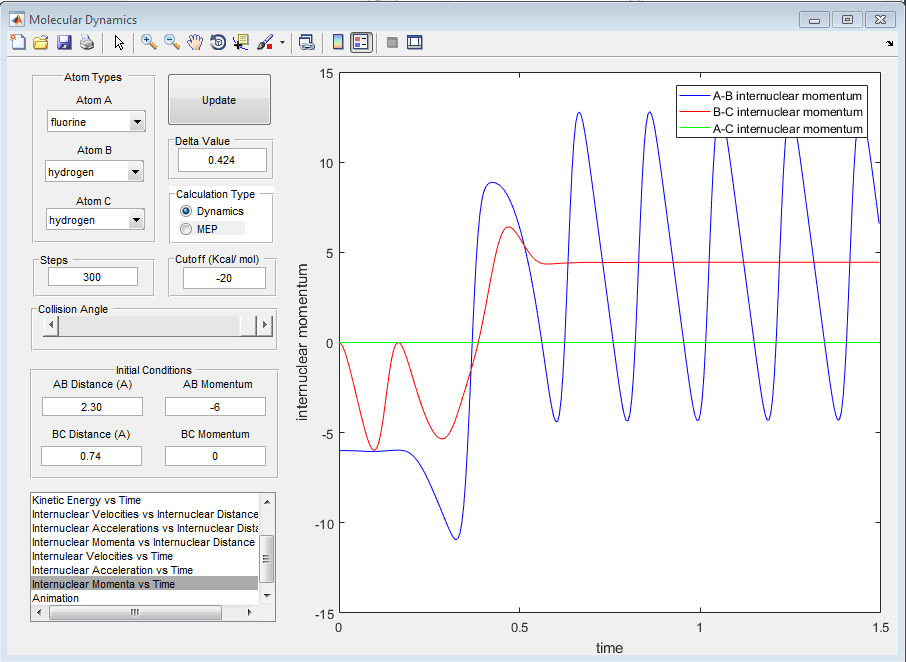The image size is (906, 662).
Task: Click the Hide Plot Tools icon
Action: coord(392,42)
